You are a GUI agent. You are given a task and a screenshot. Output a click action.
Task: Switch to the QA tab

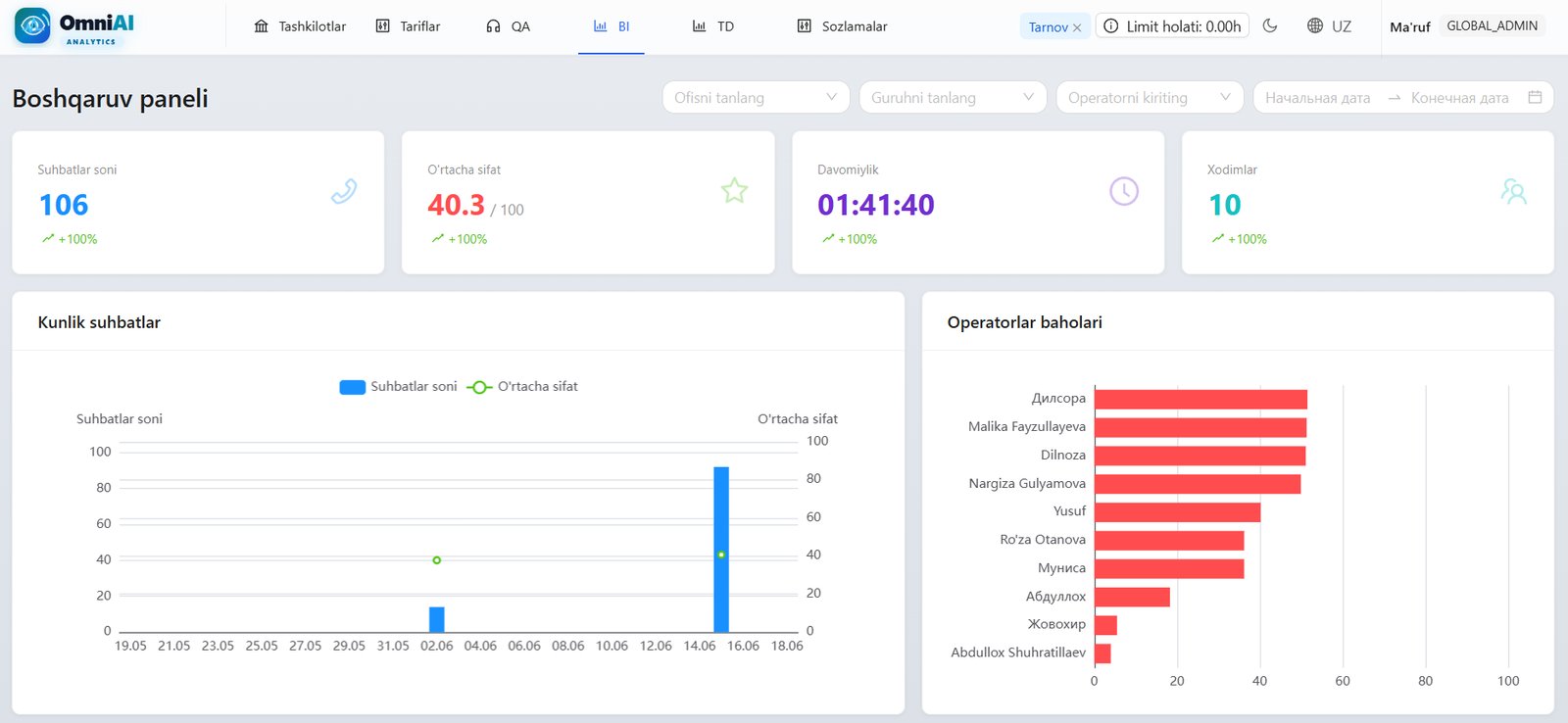pos(508,26)
